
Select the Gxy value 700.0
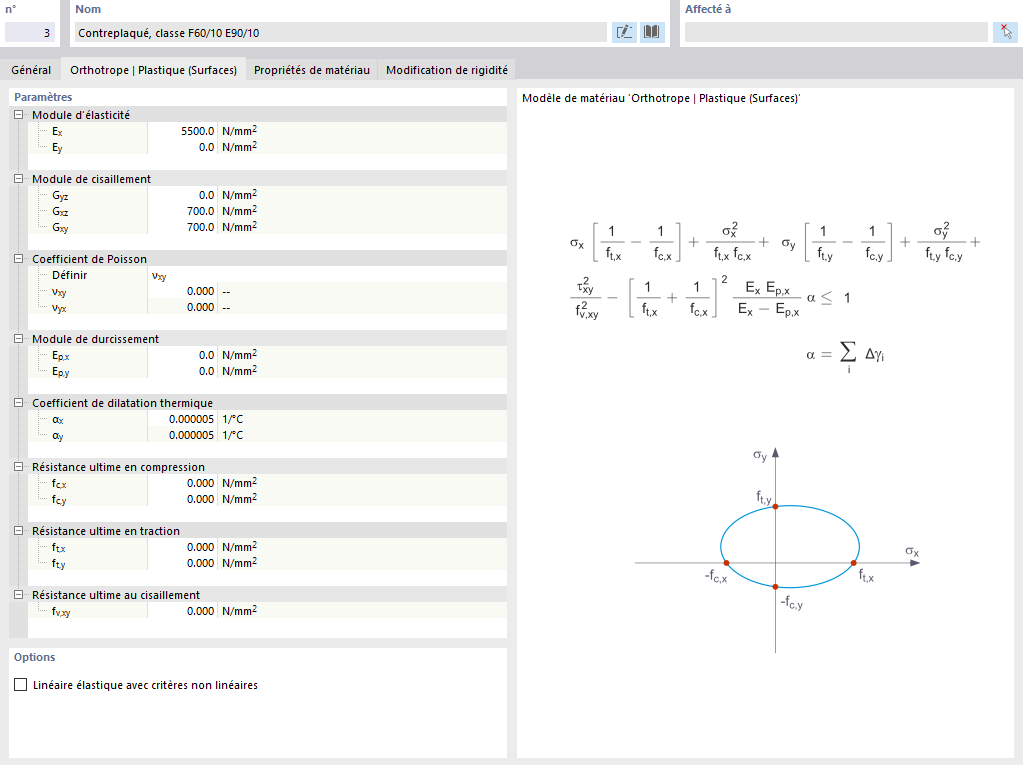(x=182, y=227)
